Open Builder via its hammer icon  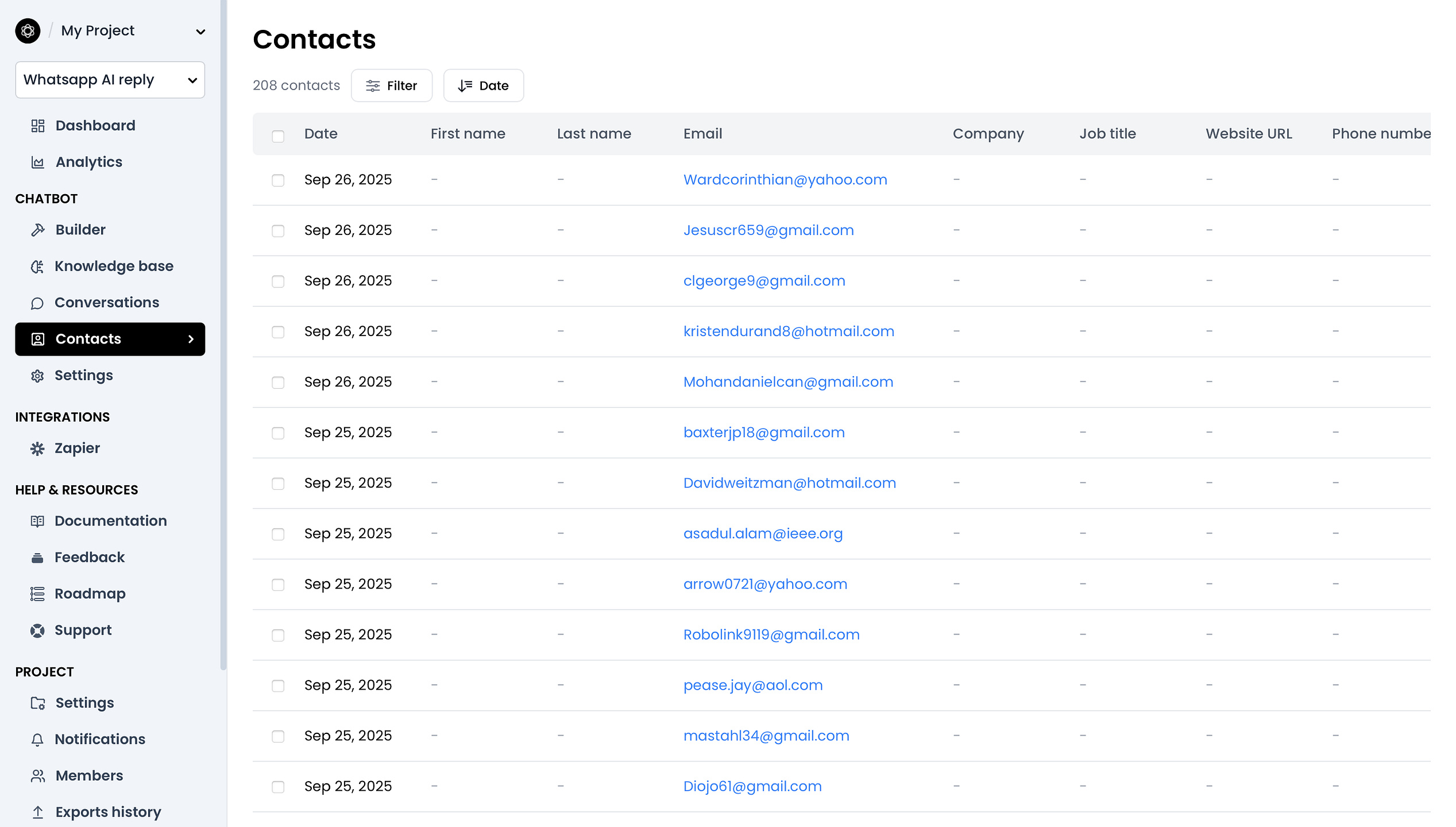pos(38,230)
